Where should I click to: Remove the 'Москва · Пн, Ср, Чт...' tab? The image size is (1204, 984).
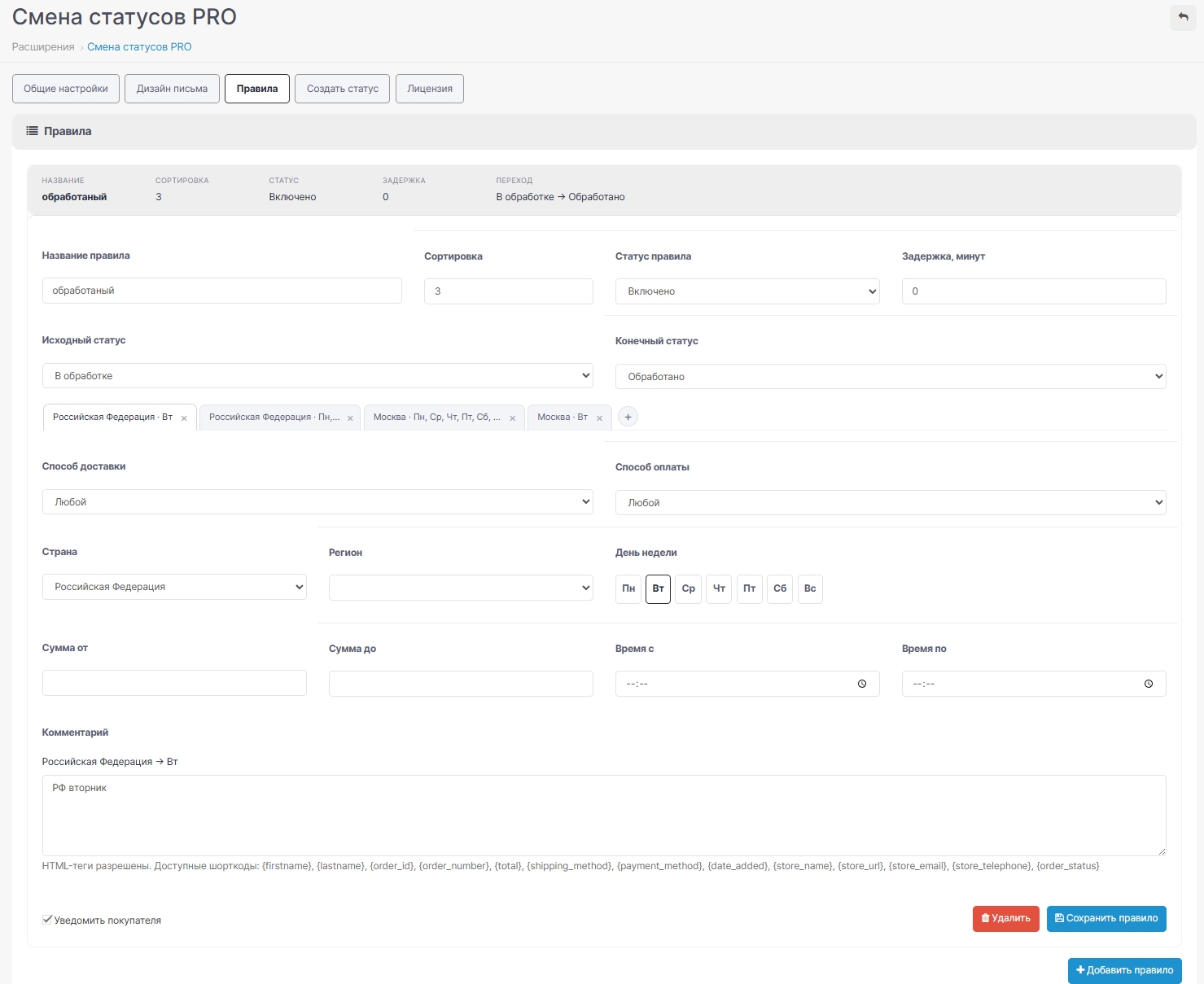512,418
